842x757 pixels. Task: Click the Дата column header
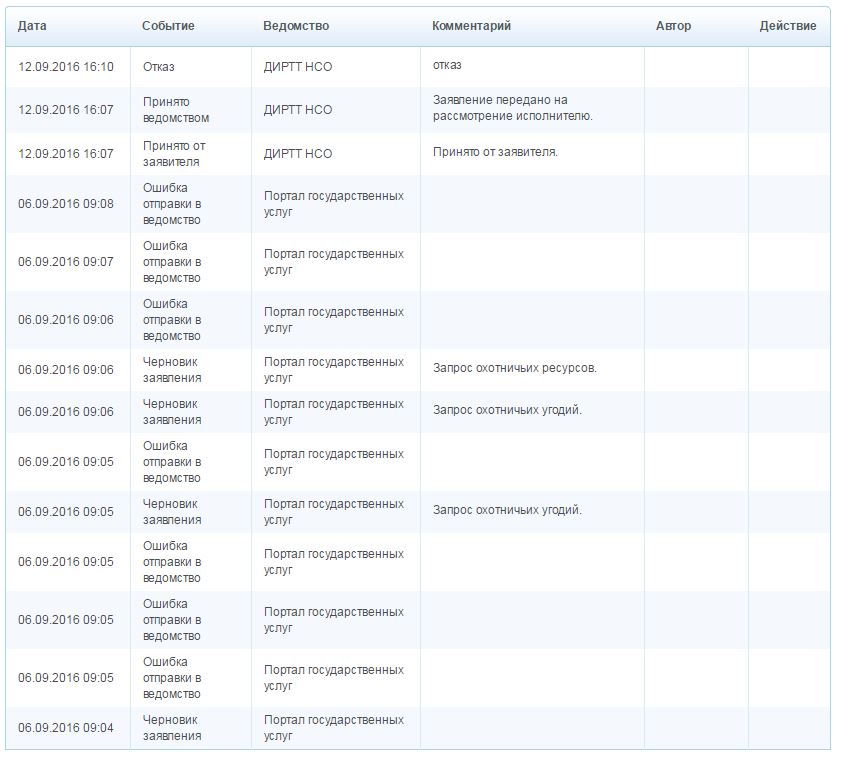coord(32,26)
